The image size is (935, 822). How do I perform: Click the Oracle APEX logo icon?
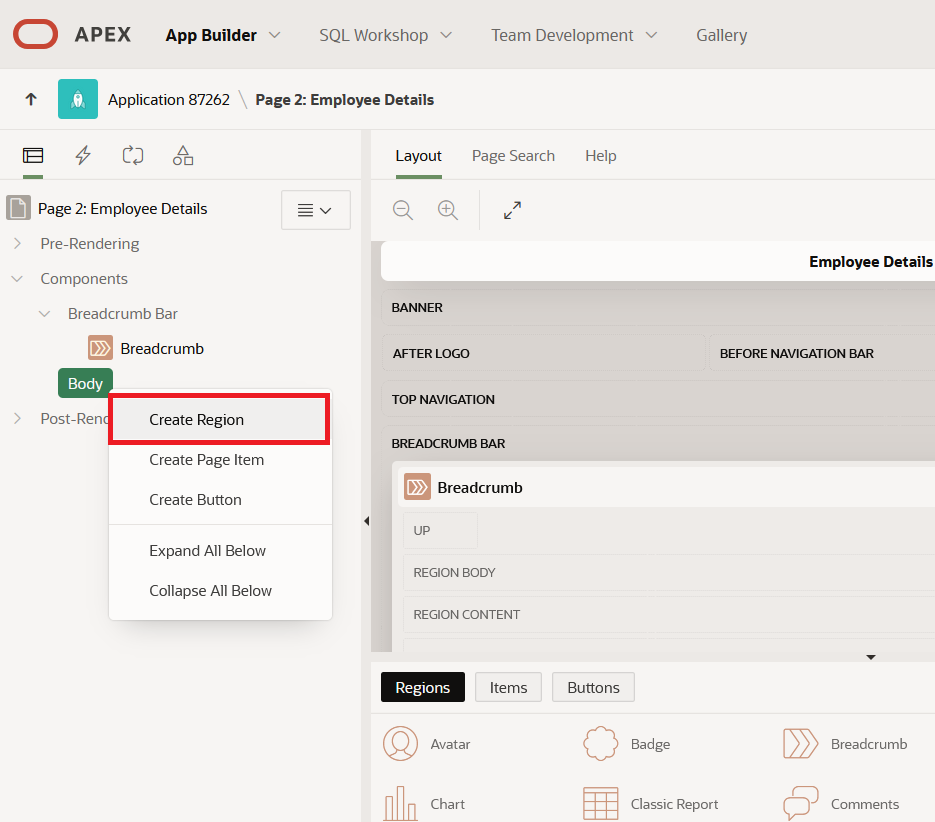tap(36, 34)
